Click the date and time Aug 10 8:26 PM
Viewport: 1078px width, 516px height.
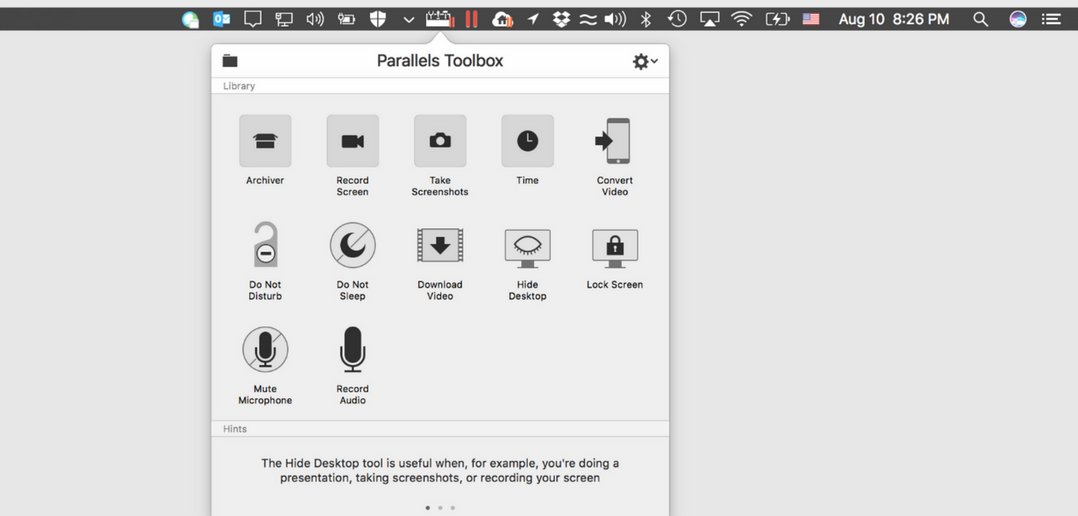click(x=894, y=19)
